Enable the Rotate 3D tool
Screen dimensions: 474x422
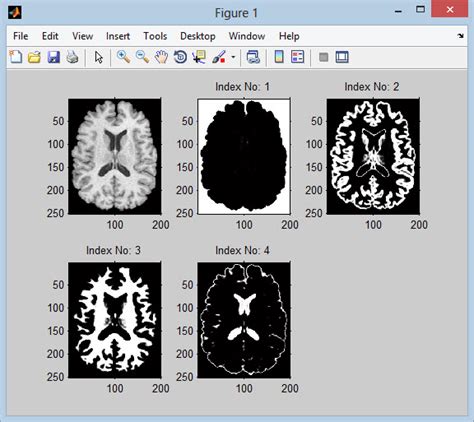pyautogui.click(x=180, y=57)
